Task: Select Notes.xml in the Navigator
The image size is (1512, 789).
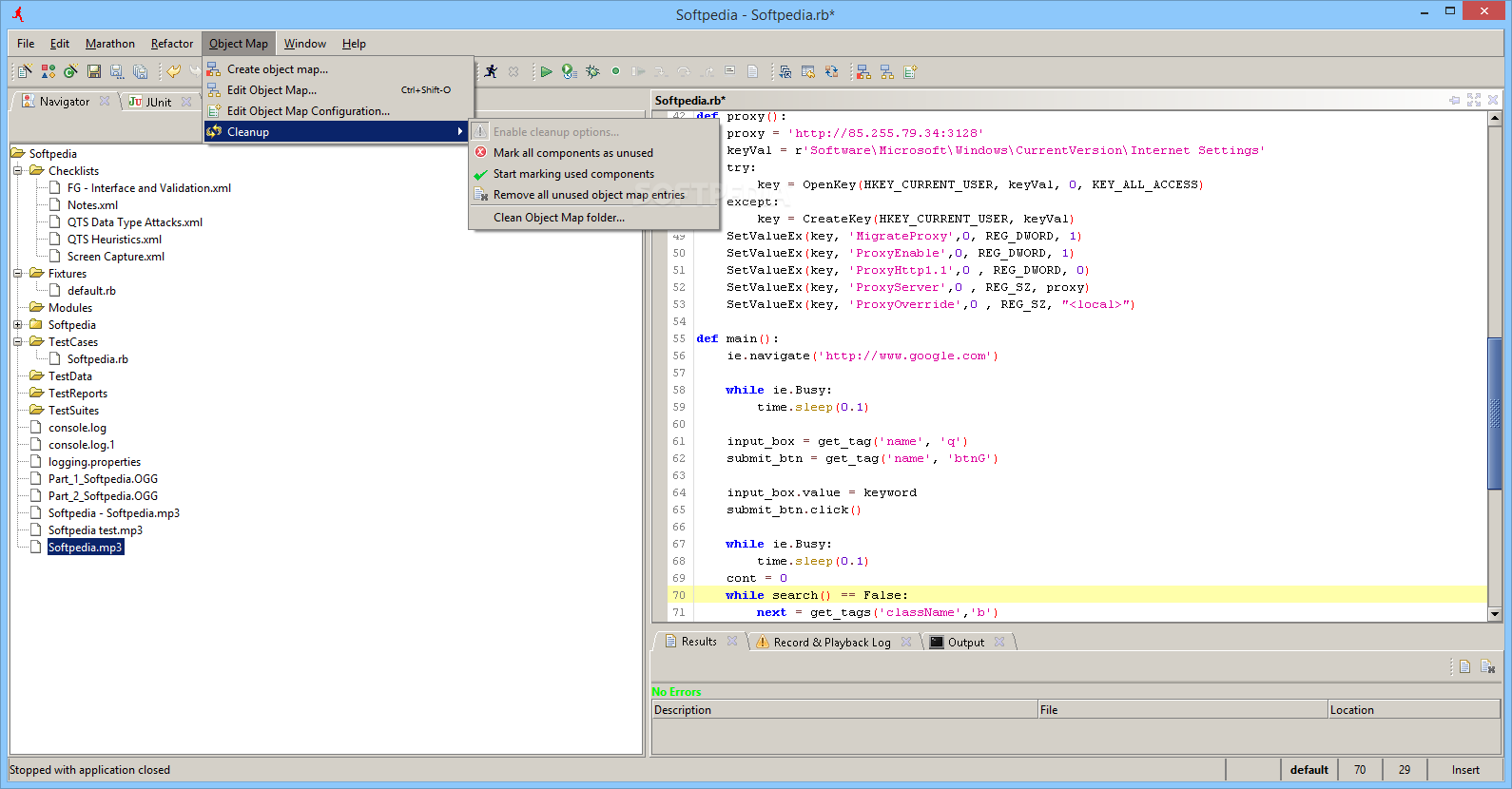Action: click(92, 205)
